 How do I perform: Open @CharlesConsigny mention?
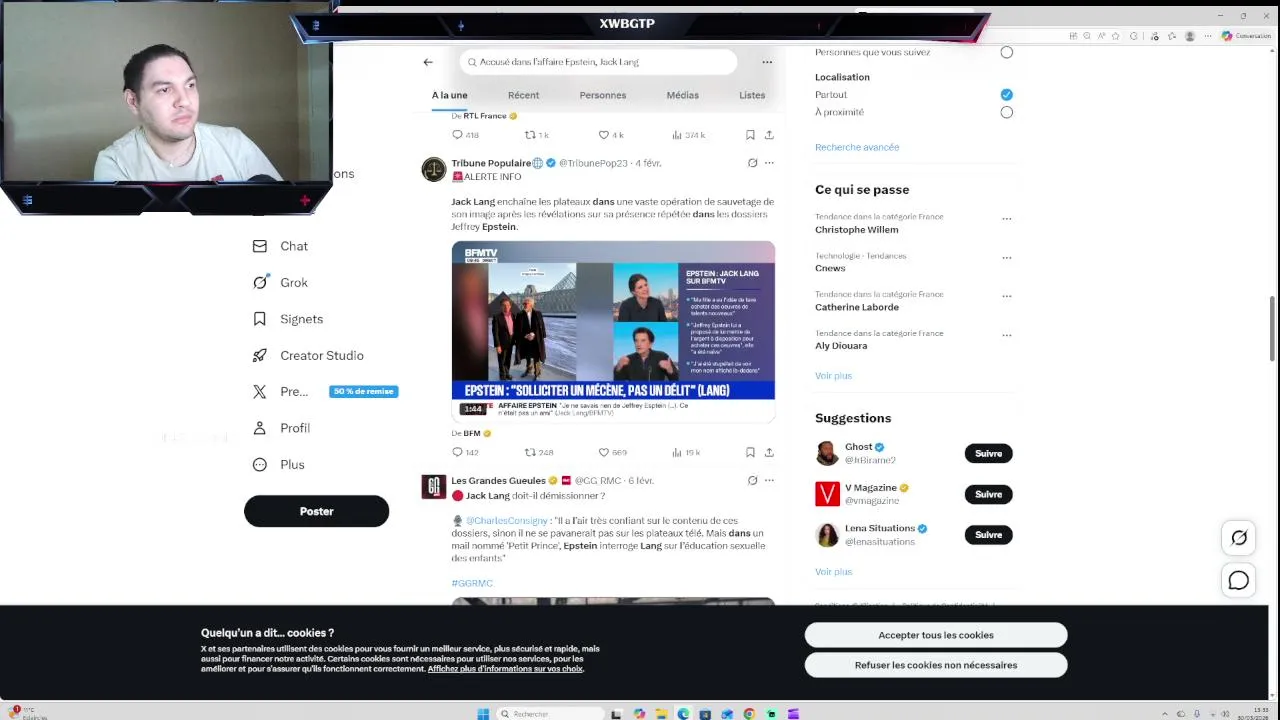tap(506, 521)
